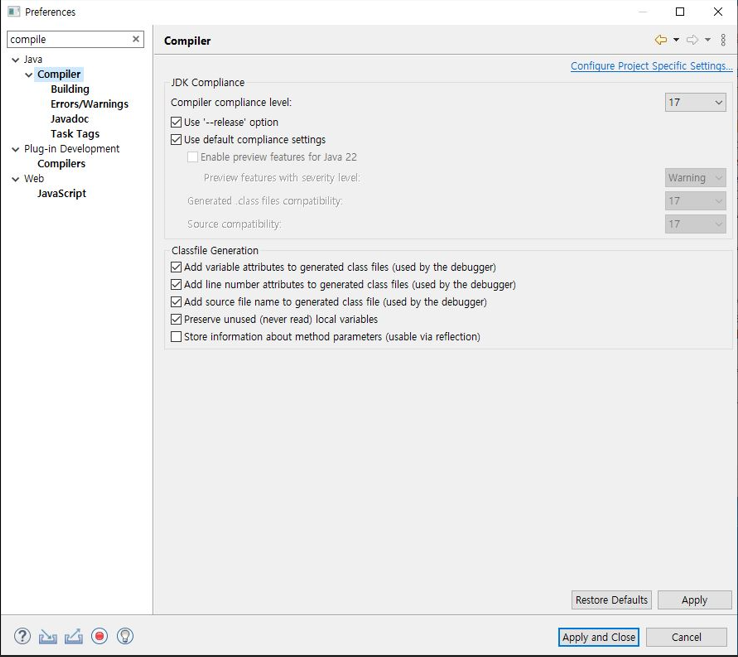
Task: Open the JavaScript preferences page
Action: point(62,193)
